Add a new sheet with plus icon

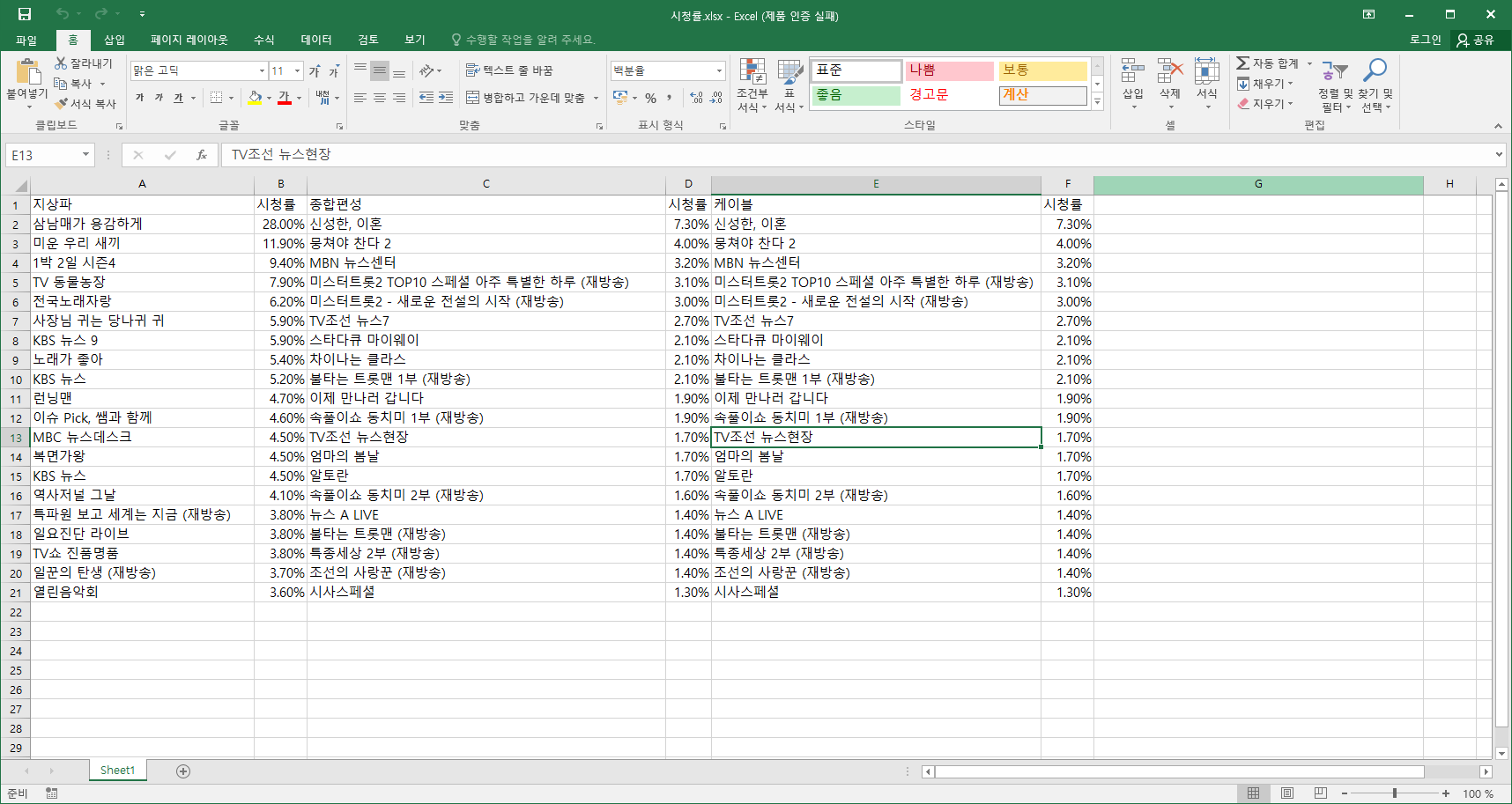(x=183, y=771)
